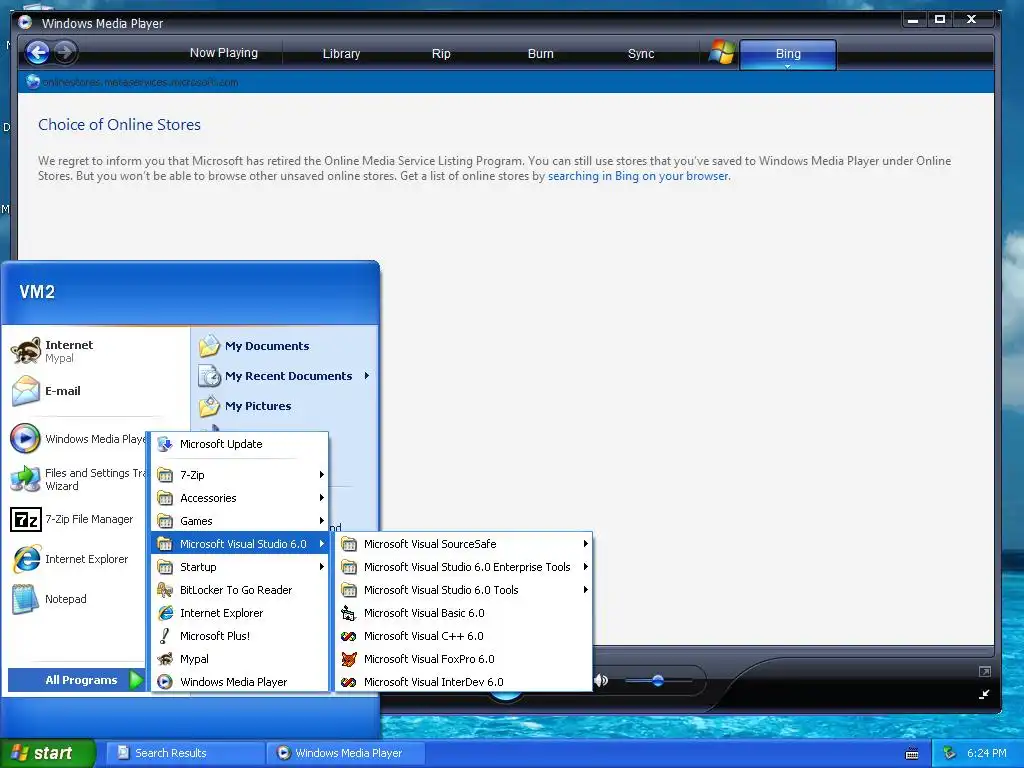The width and height of the screenshot is (1024, 768).
Task: Expand My Recent Documents submenu
Action: pos(285,376)
